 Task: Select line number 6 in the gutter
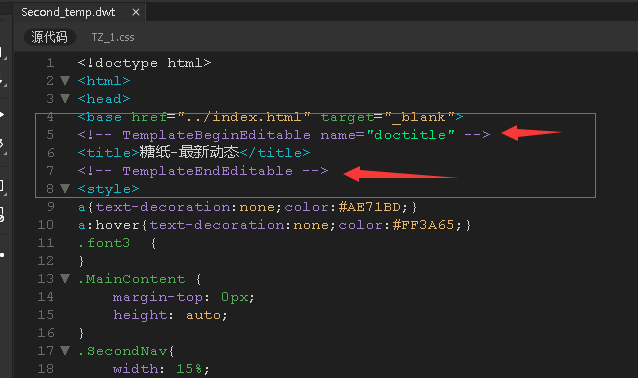[x=50, y=153]
